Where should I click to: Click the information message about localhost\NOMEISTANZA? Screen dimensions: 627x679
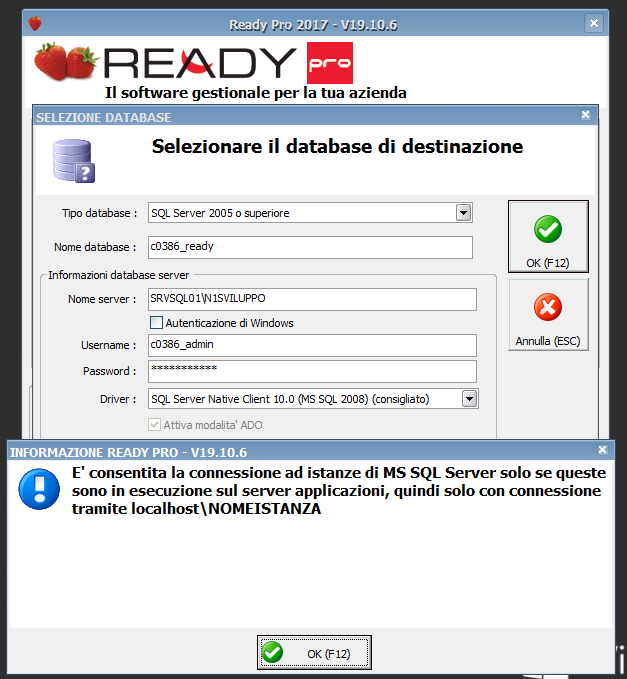(339, 491)
